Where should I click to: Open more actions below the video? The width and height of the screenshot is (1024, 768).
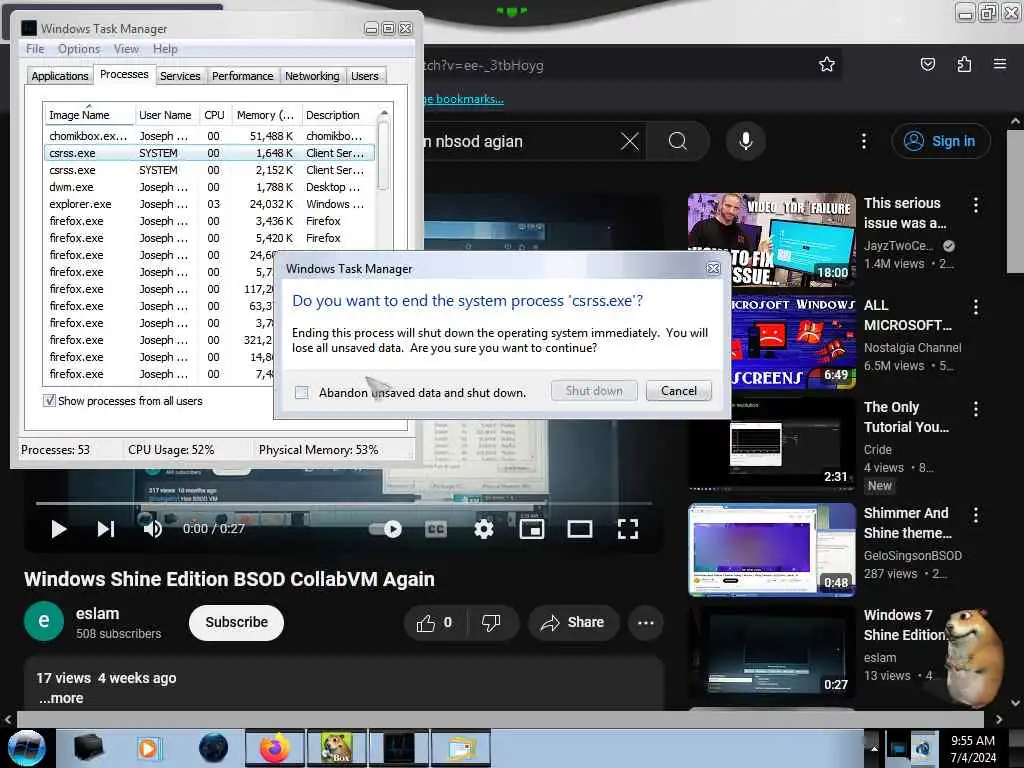point(646,622)
